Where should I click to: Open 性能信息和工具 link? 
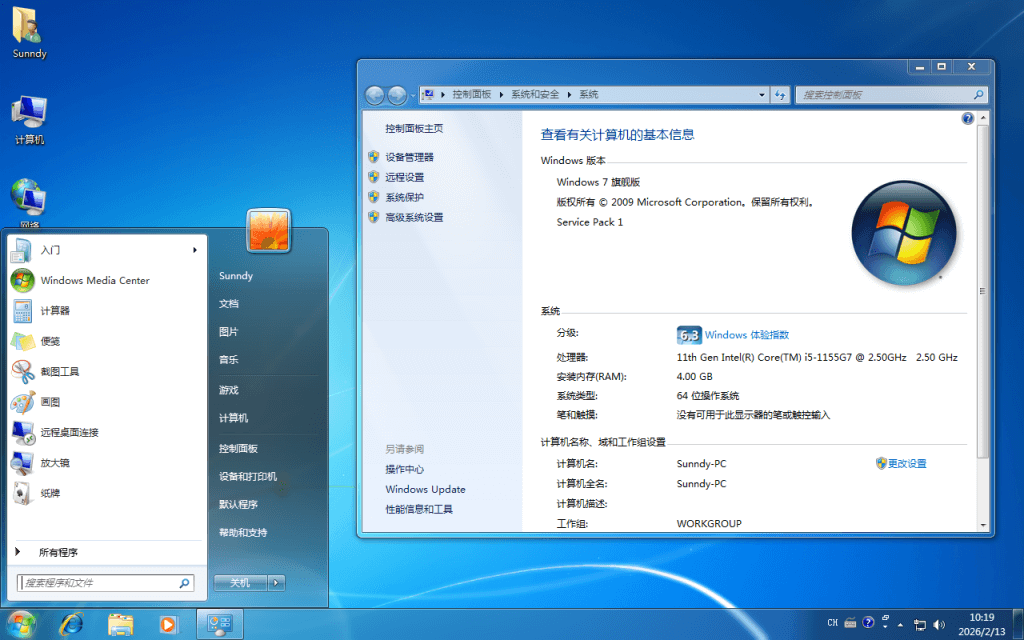[419, 509]
